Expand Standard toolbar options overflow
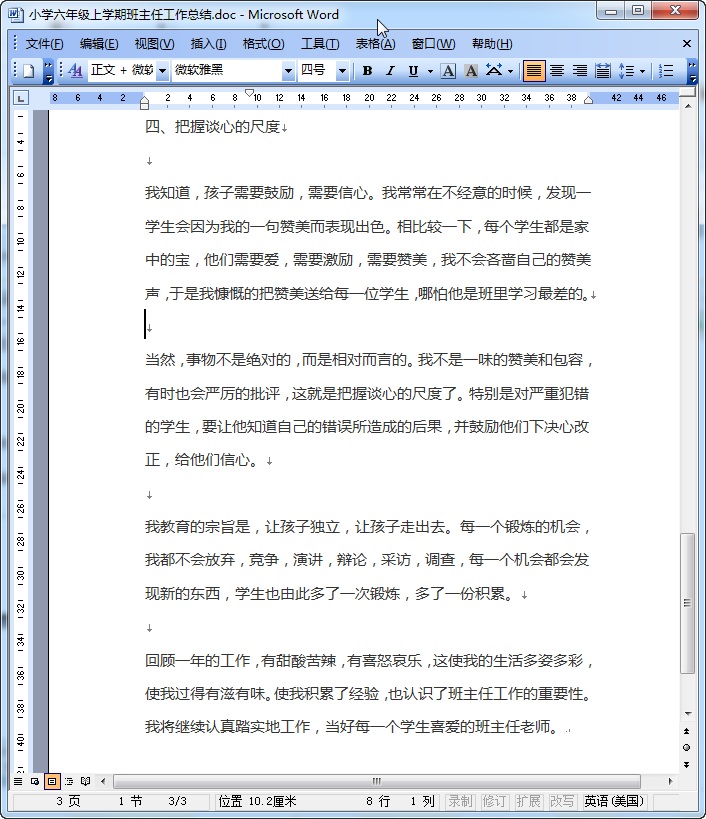Image resolution: width=706 pixels, height=819 pixels. point(48,71)
